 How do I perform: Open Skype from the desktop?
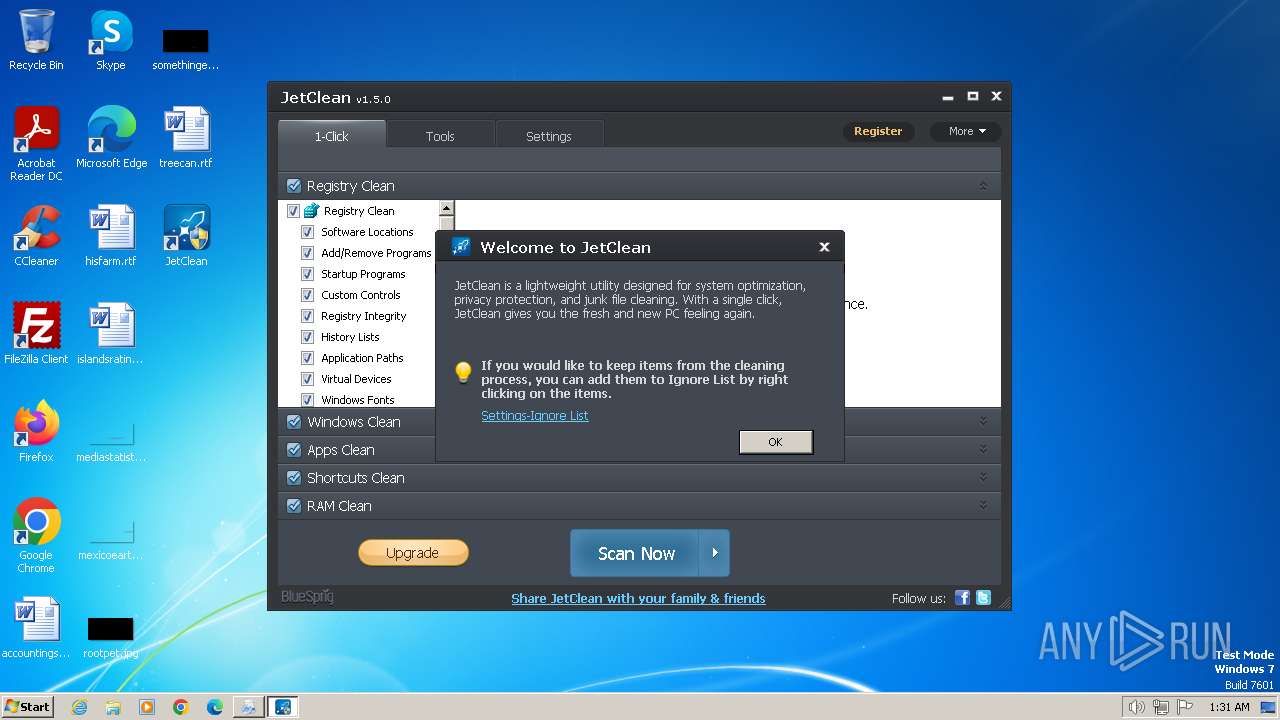pos(110,40)
